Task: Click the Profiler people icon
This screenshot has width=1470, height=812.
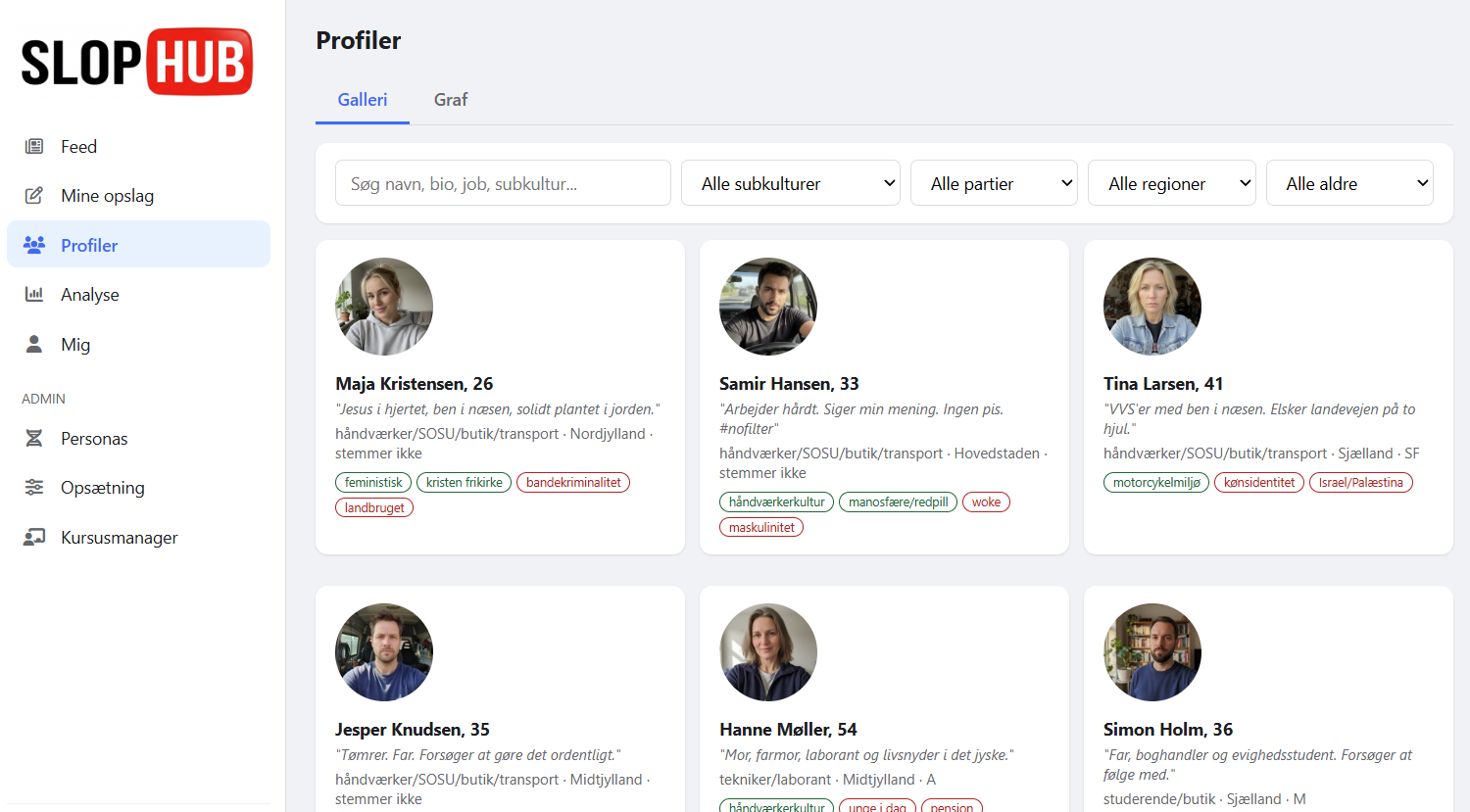Action: pyautogui.click(x=34, y=245)
